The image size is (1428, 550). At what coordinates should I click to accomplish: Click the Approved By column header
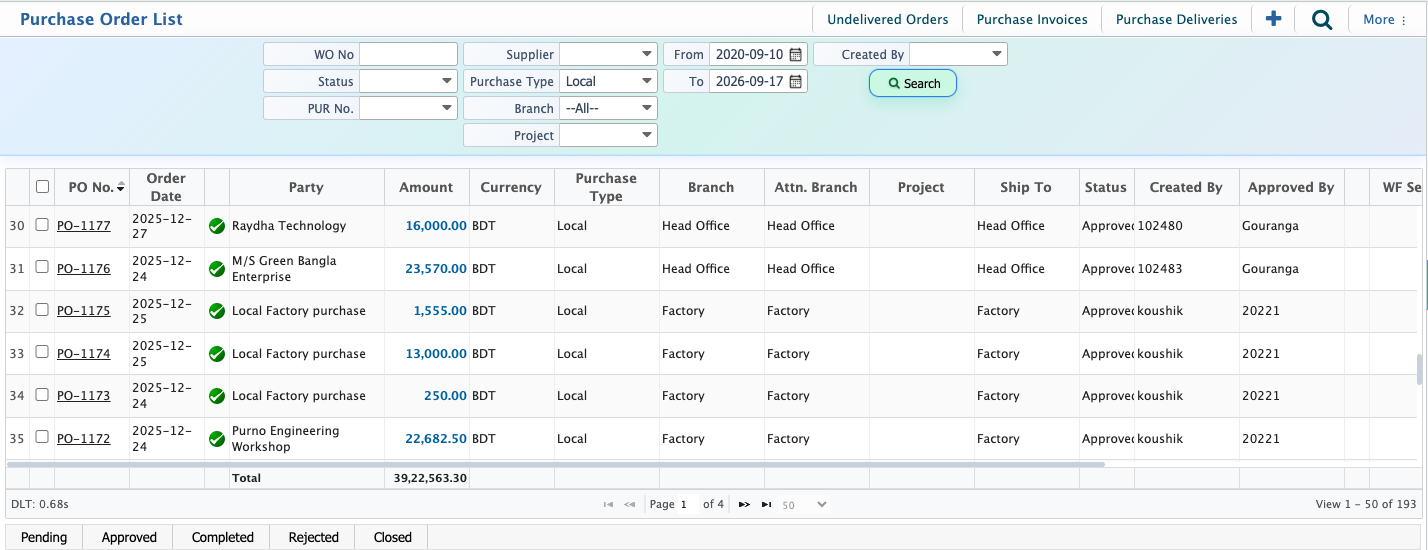(1291, 187)
